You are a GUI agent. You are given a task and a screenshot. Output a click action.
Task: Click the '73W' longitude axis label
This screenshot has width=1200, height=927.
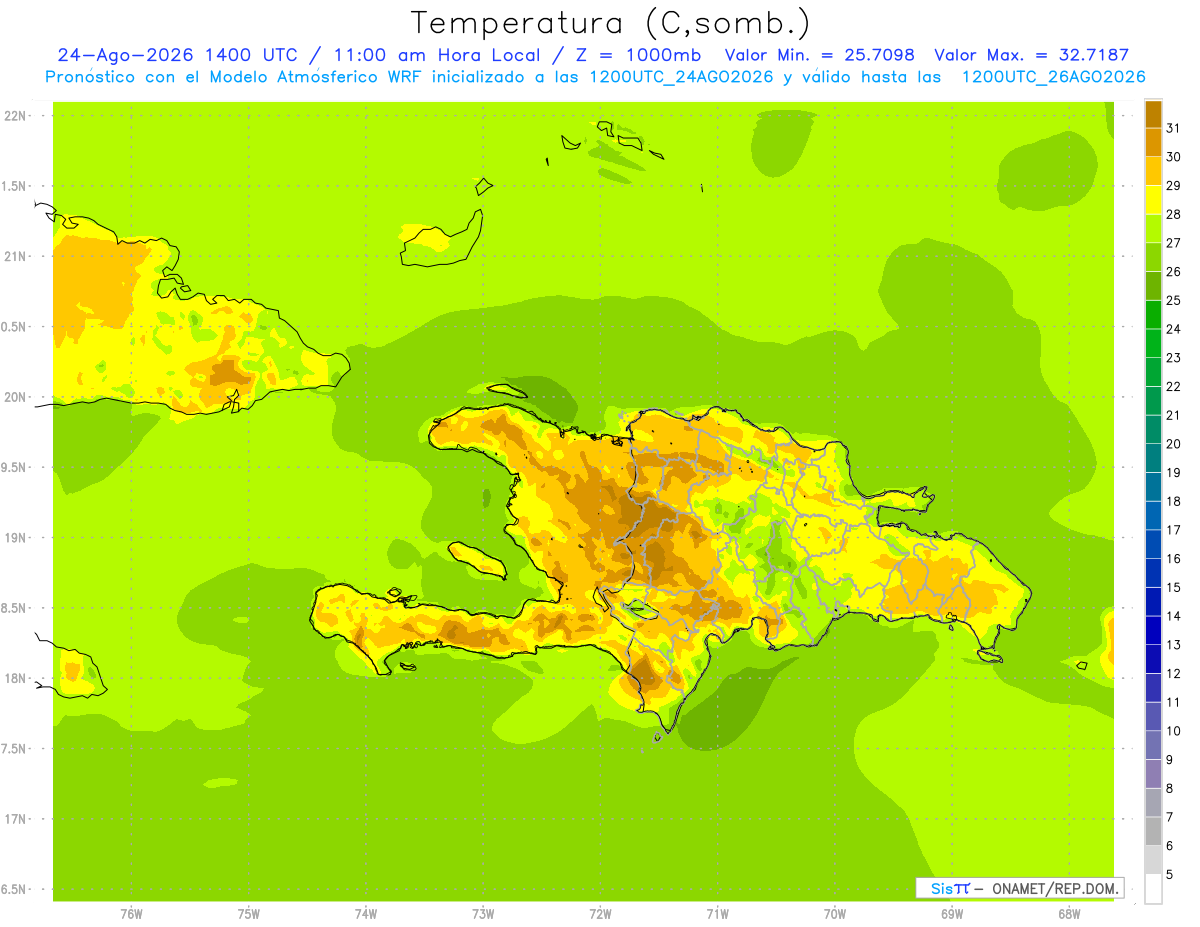[x=483, y=914]
